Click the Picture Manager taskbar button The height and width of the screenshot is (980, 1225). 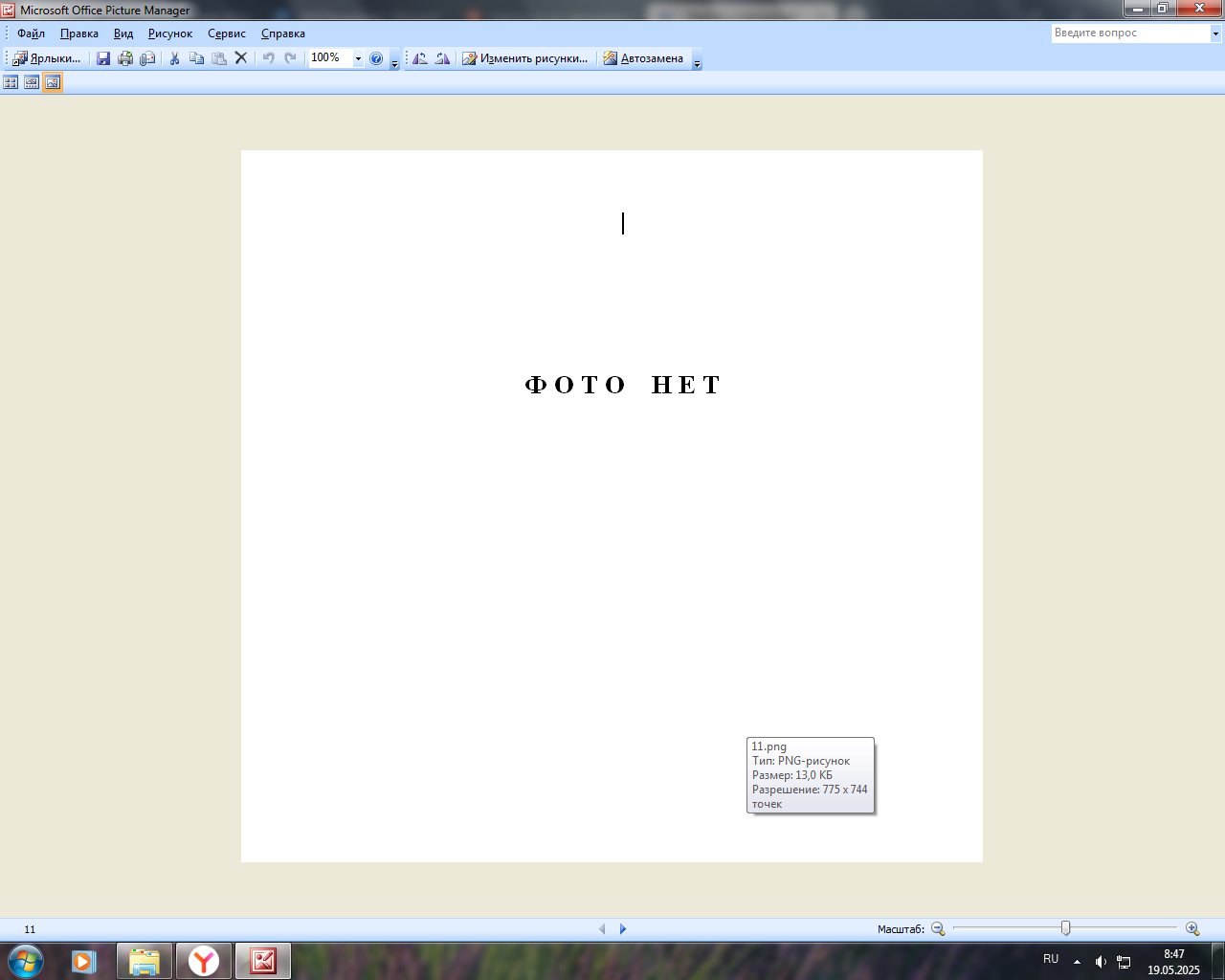(263, 961)
